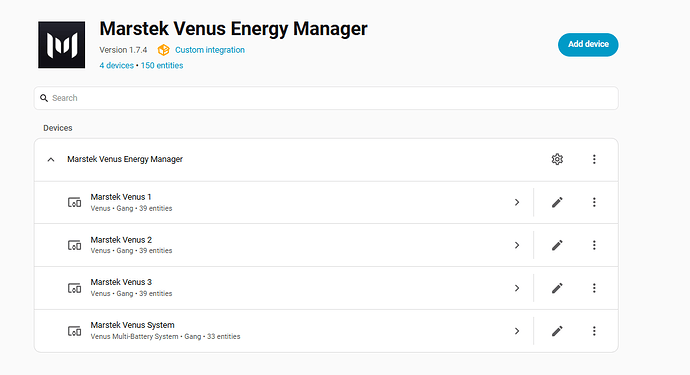Collapse the Marstek Venus Energy Manager entry
Screen dimensions: 690x375
click(51, 159)
